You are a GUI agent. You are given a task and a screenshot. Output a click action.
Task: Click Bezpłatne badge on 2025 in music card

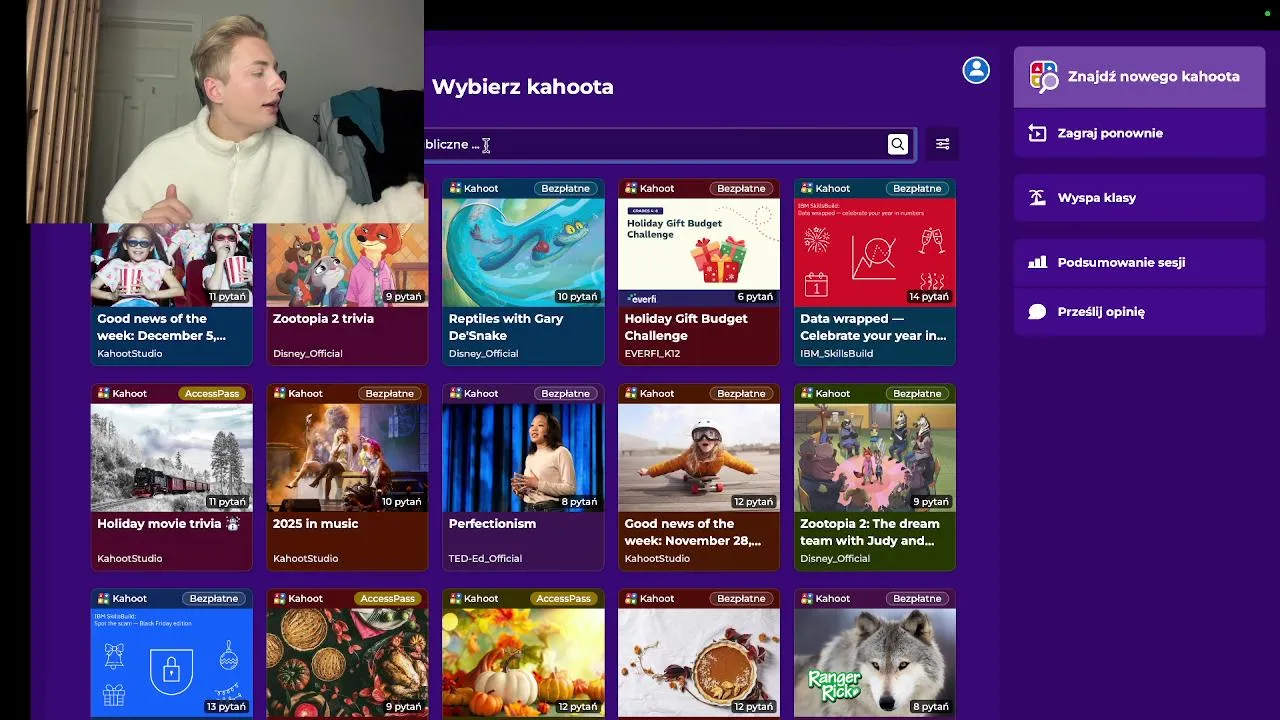point(389,393)
